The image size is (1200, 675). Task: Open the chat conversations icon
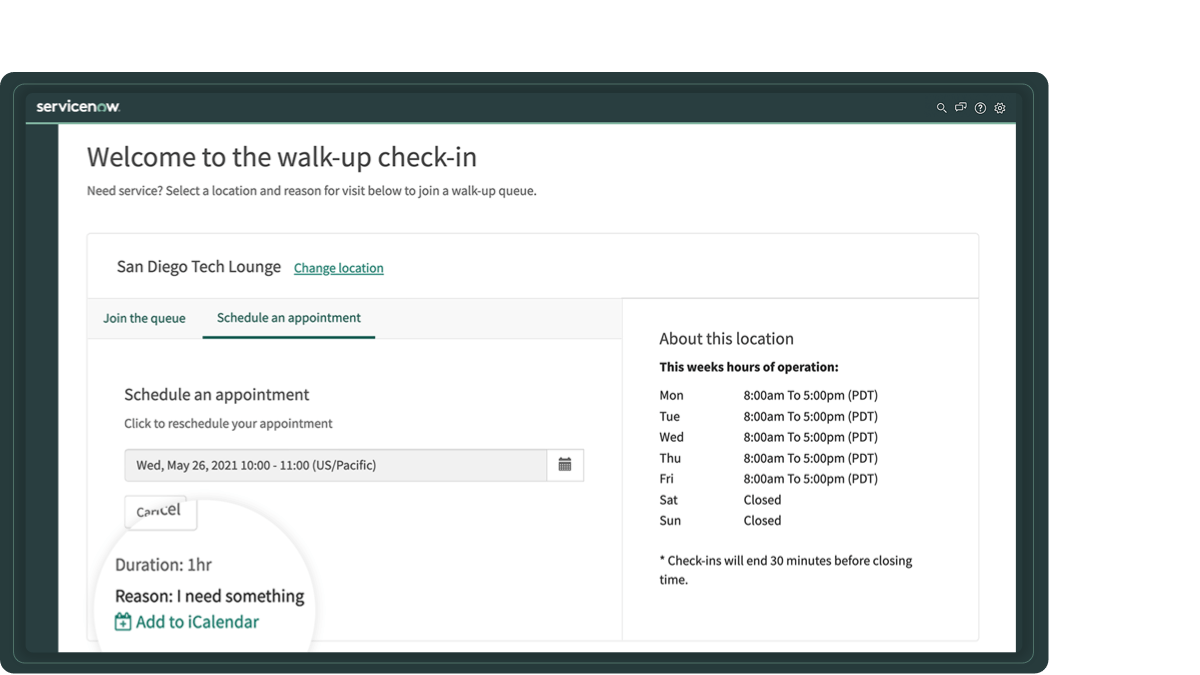(961, 107)
